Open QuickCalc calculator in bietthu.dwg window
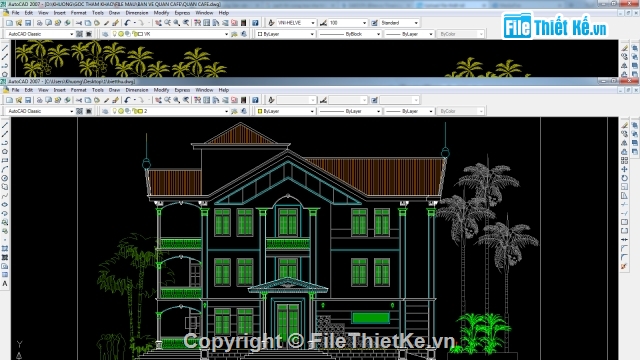The height and width of the screenshot is (360, 640). pyautogui.click(x=244, y=100)
